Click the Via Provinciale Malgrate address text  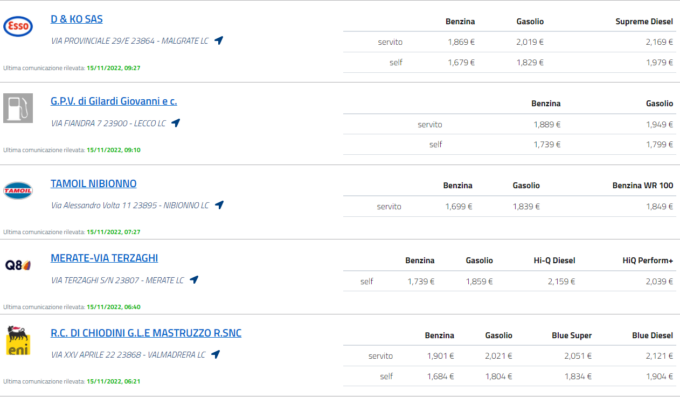[x=130, y=41]
